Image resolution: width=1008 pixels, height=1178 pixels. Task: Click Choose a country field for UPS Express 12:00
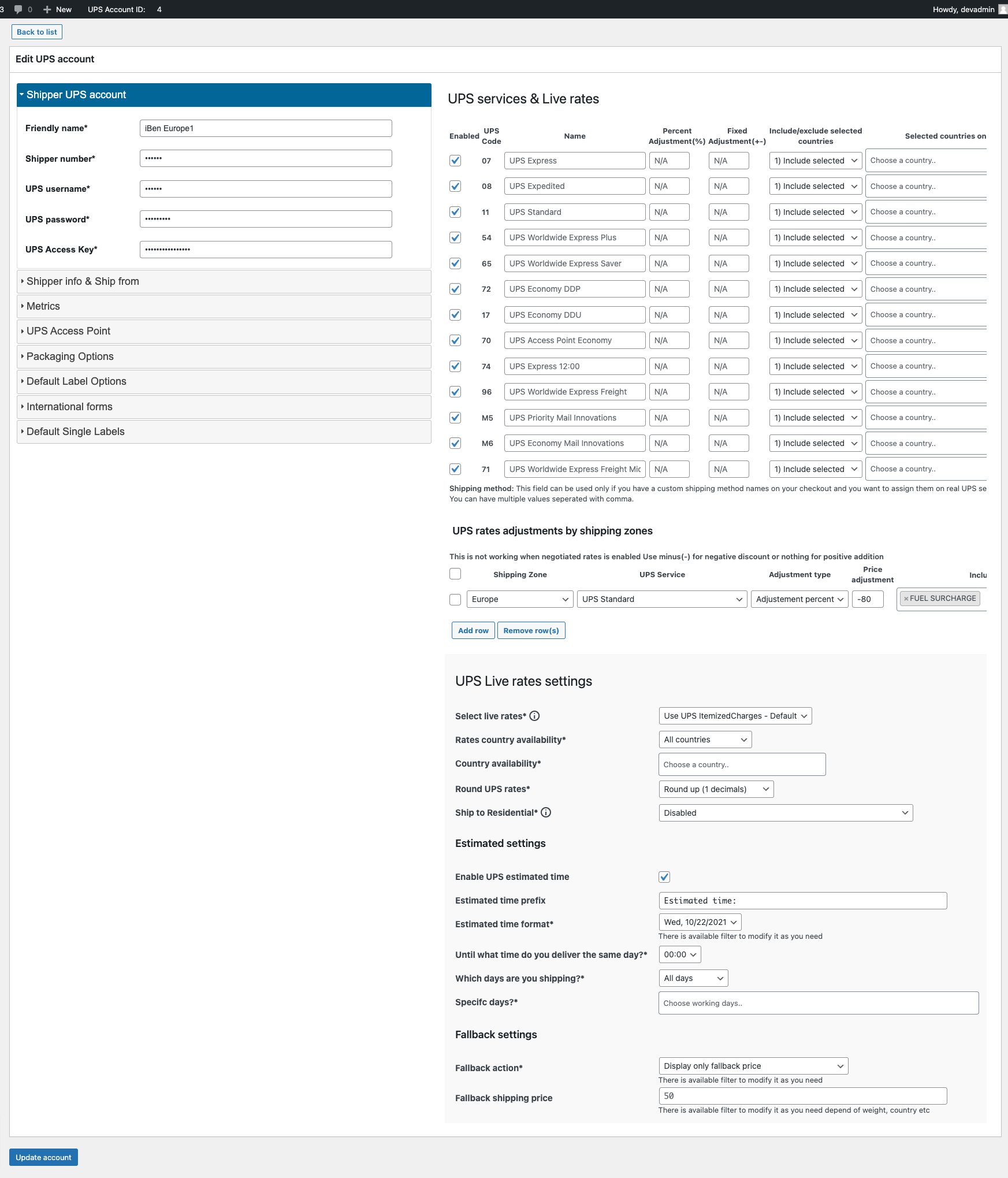click(x=926, y=366)
